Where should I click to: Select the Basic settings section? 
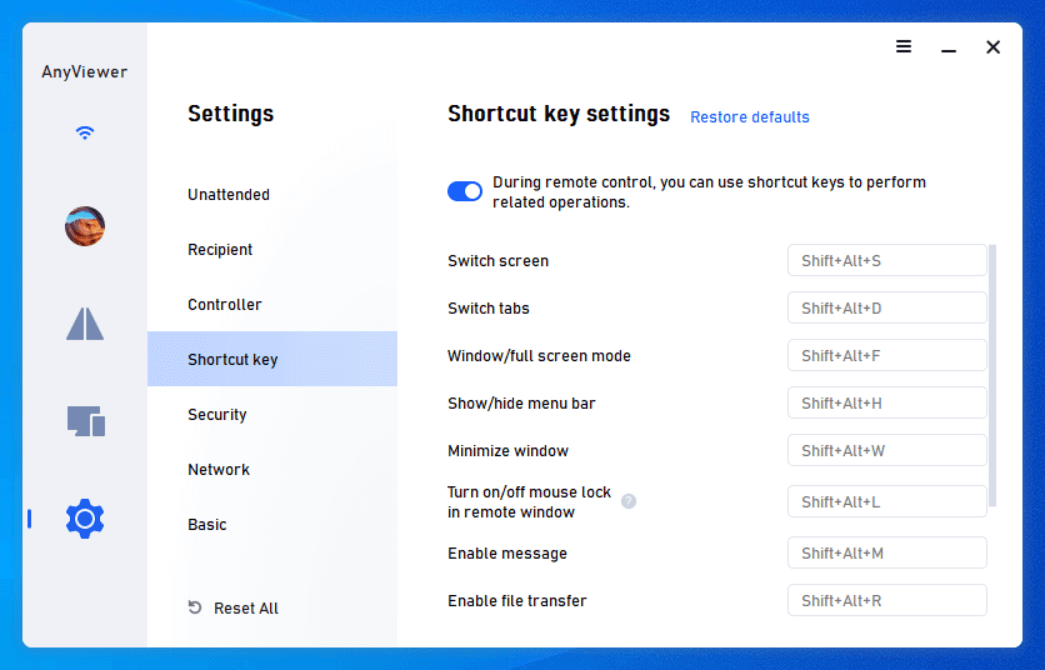click(x=208, y=525)
